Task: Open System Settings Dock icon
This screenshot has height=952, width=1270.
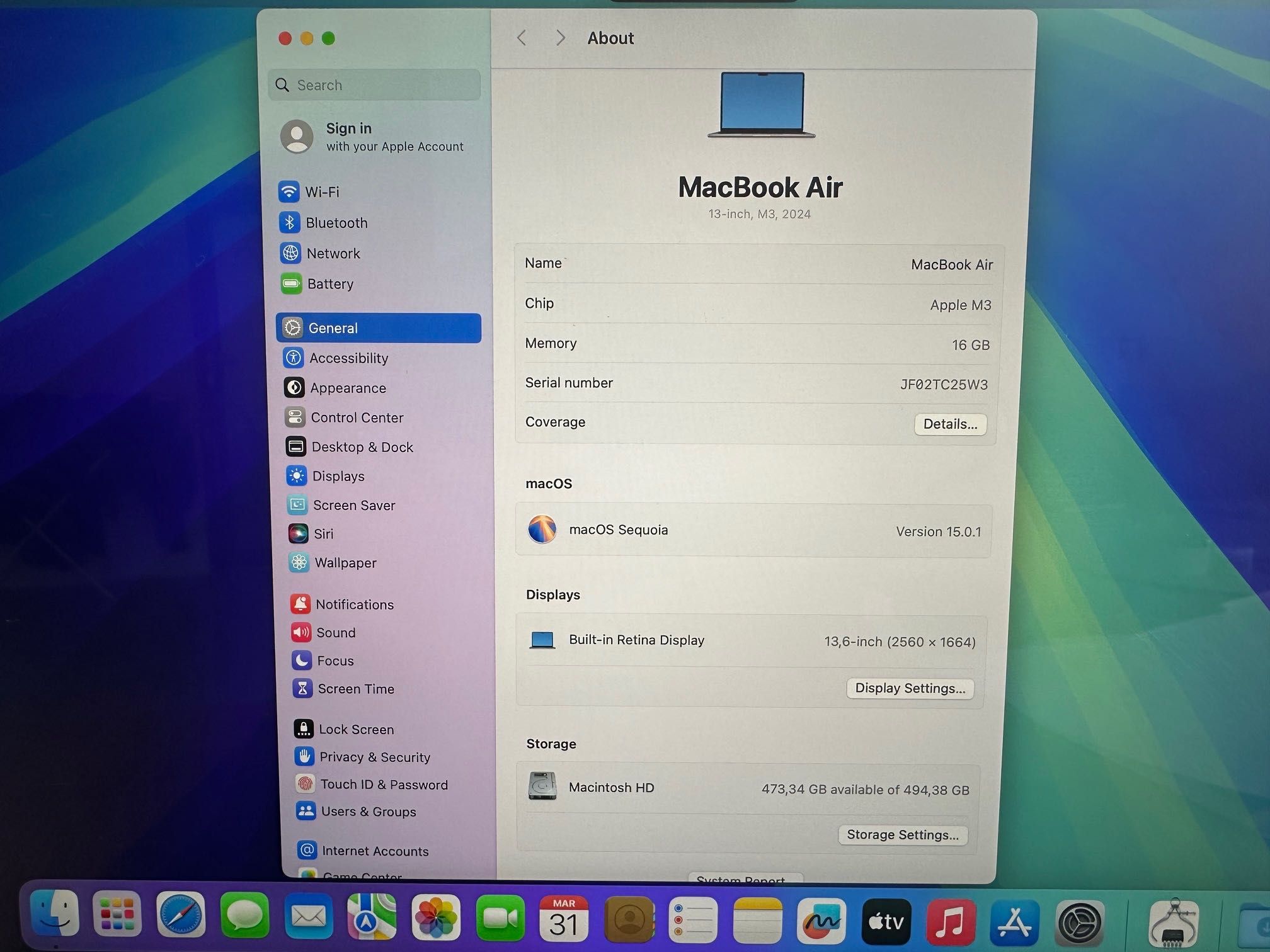Action: (x=1080, y=924)
